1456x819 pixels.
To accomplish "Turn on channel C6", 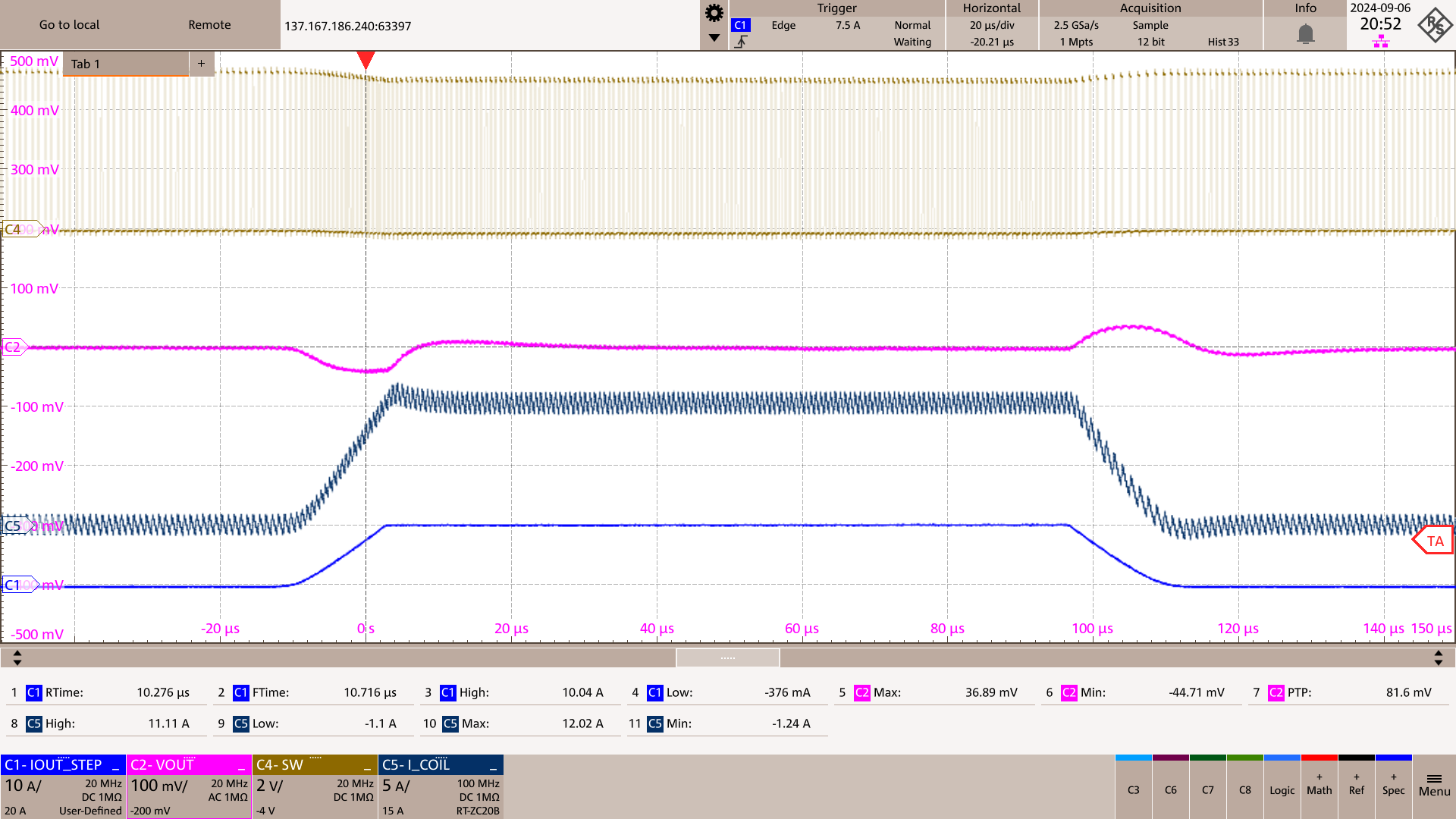I will 1170,789.
